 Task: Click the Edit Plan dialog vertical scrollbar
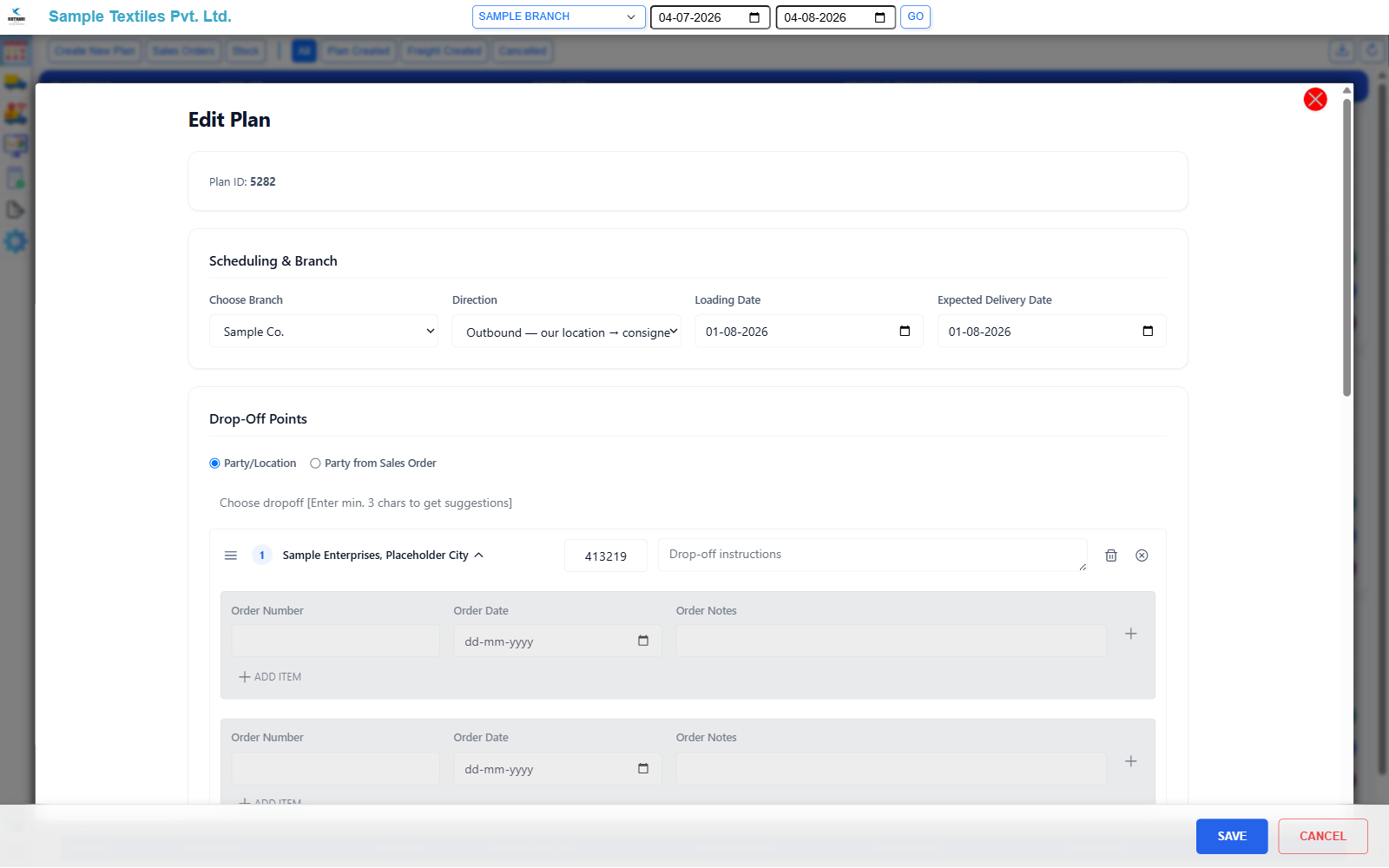click(1346, 247)
